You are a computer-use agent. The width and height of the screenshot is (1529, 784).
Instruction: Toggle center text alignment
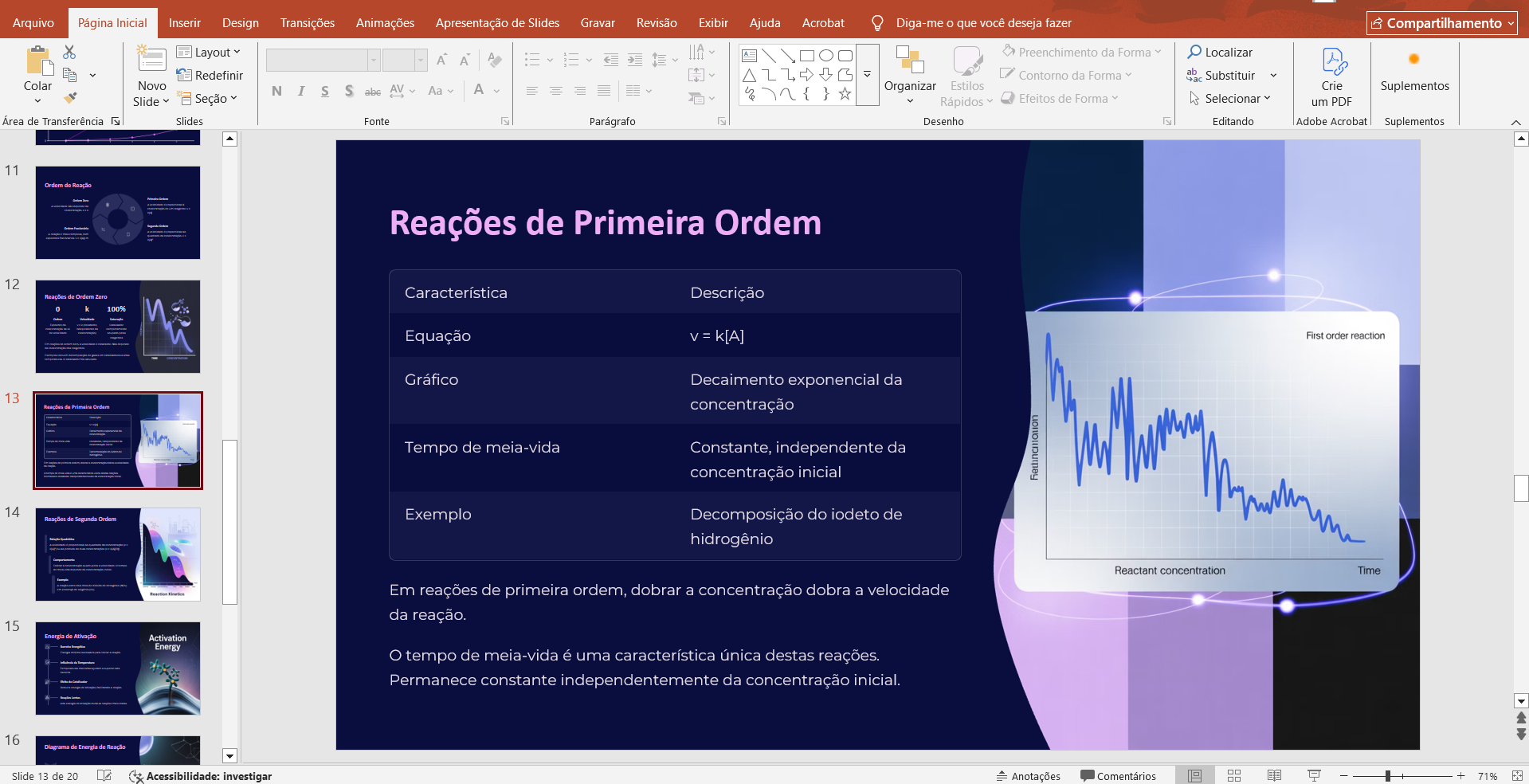click(555, 91)
